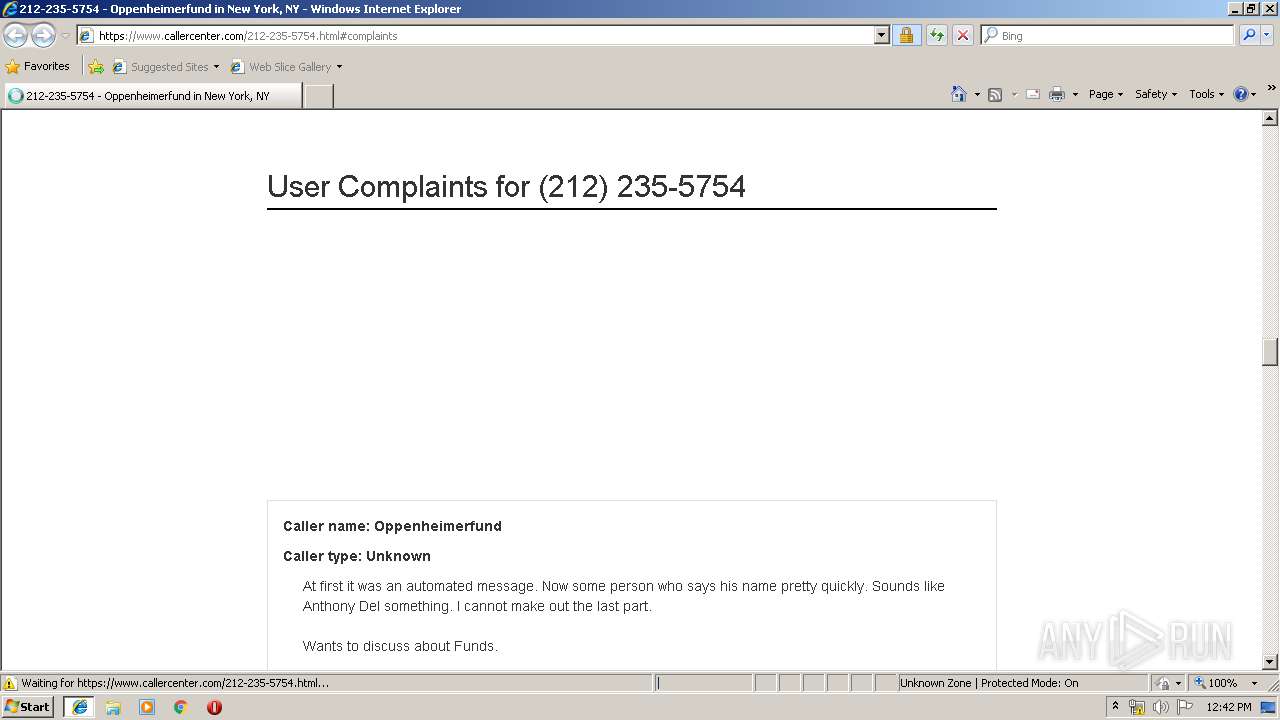Click the Show desktop button

coord(1269,707)
